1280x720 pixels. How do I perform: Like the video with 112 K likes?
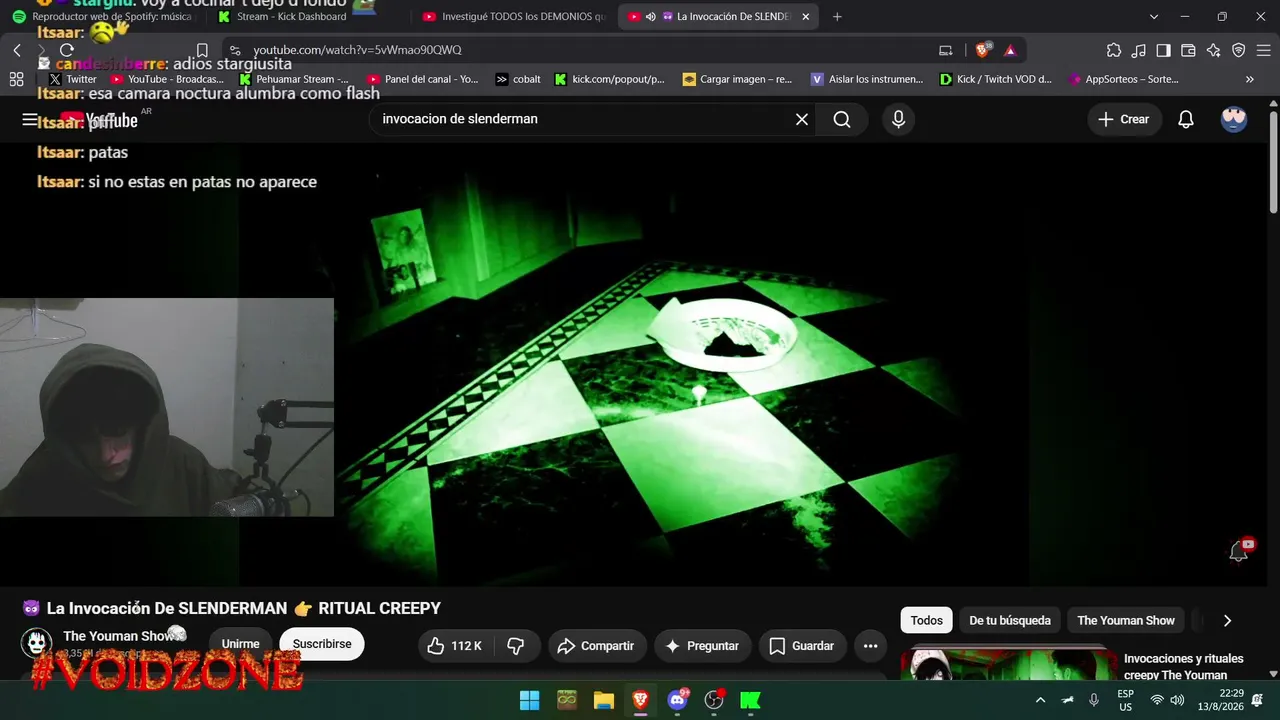click(x=454, y=646)
